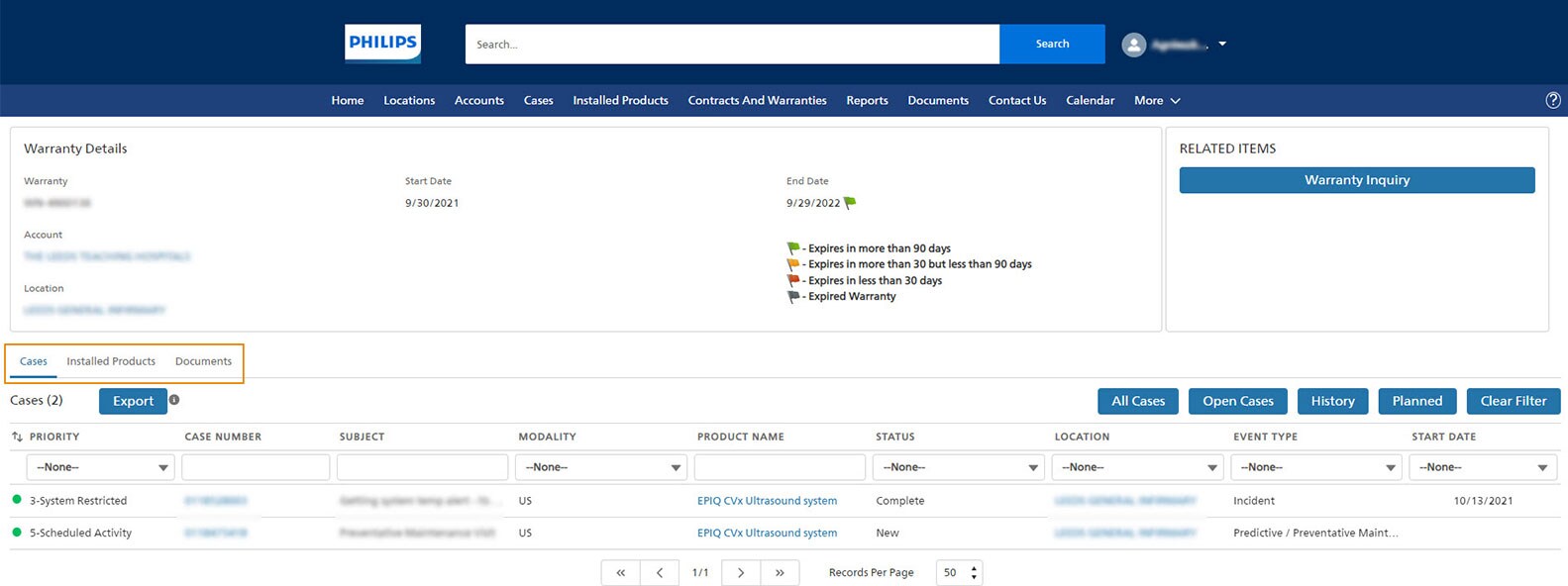Open the help question mark icon
Image resolution: width=1568 pixels, height=586 pixels.
(1552, 100)
